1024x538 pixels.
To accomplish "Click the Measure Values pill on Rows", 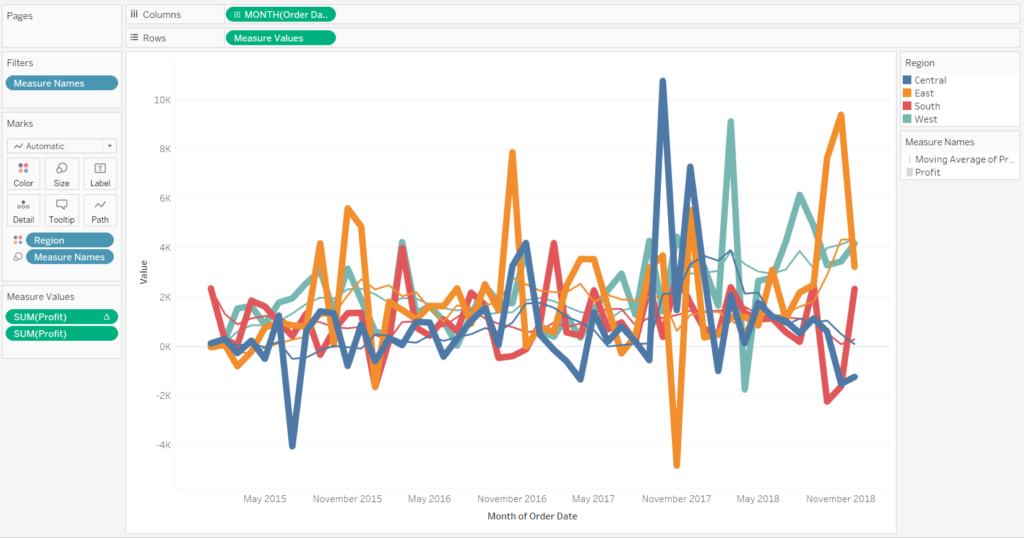I will 280,38.
